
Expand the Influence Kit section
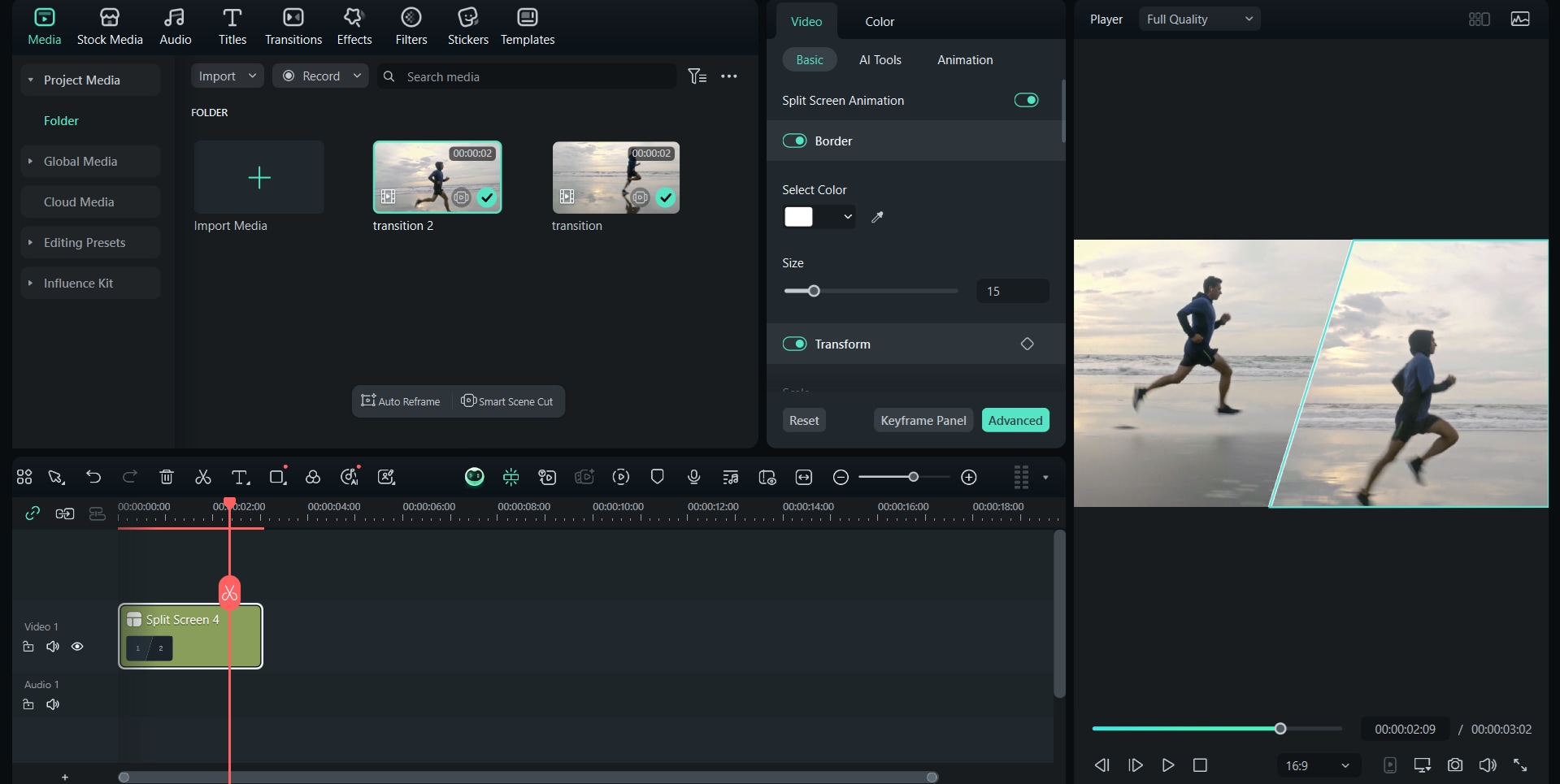tap(31, 283)
